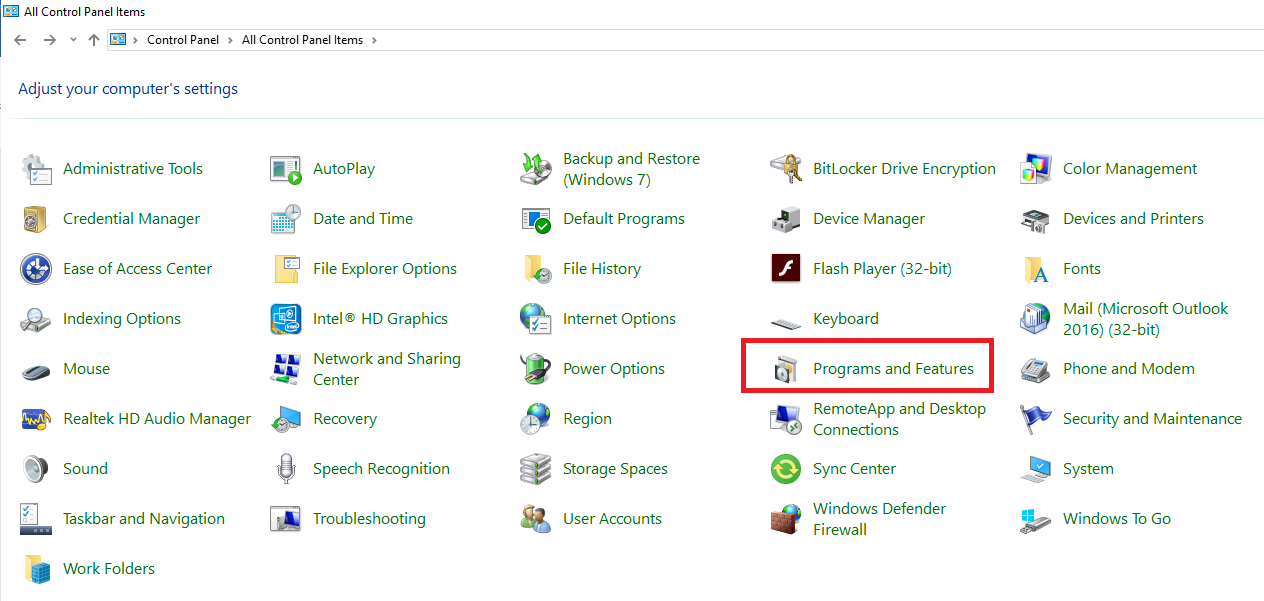
Task: Select Control Panel in the address breadcrumb
Action: click(x=184, y=40)
